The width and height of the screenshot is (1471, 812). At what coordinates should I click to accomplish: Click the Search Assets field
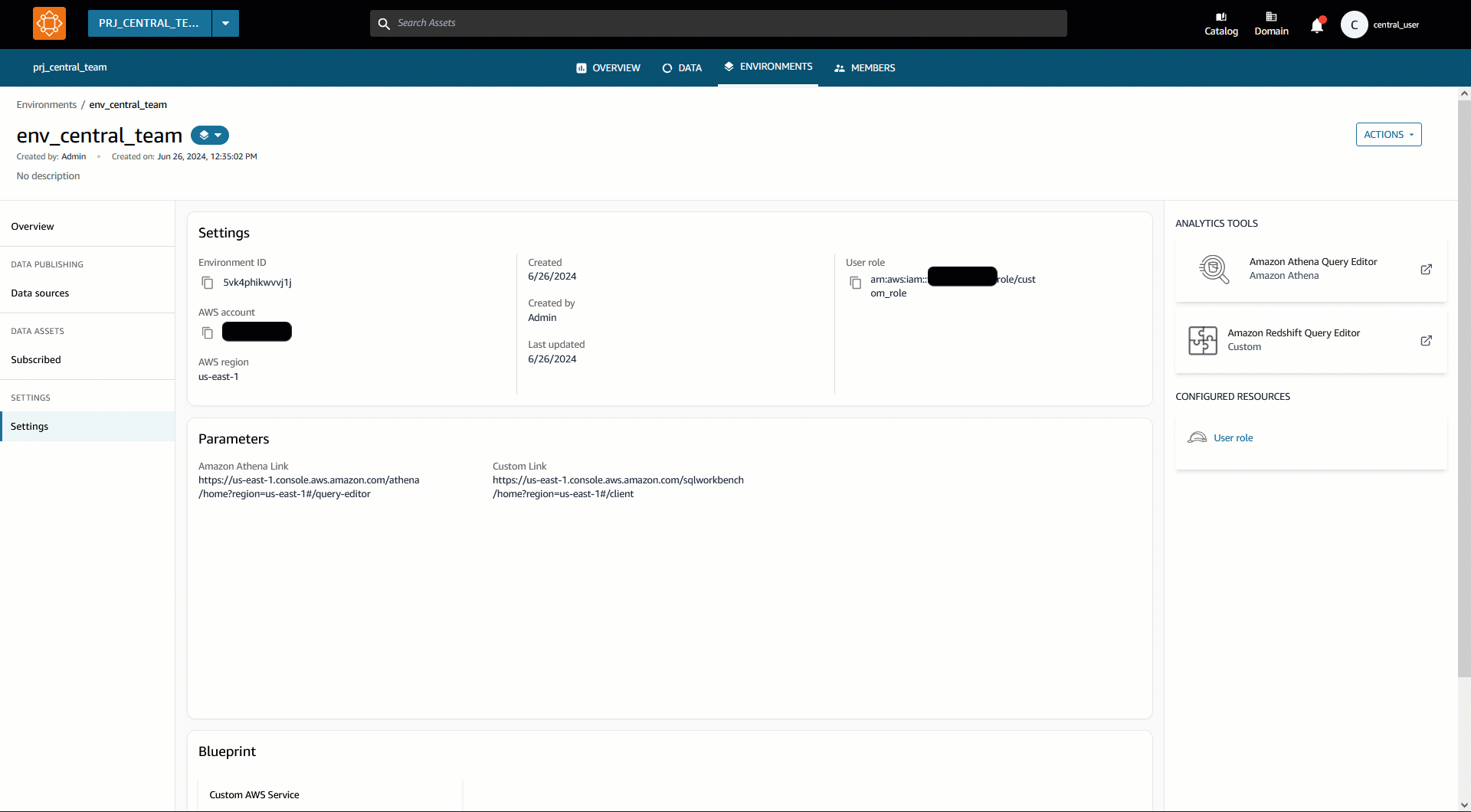coord(720,23)
